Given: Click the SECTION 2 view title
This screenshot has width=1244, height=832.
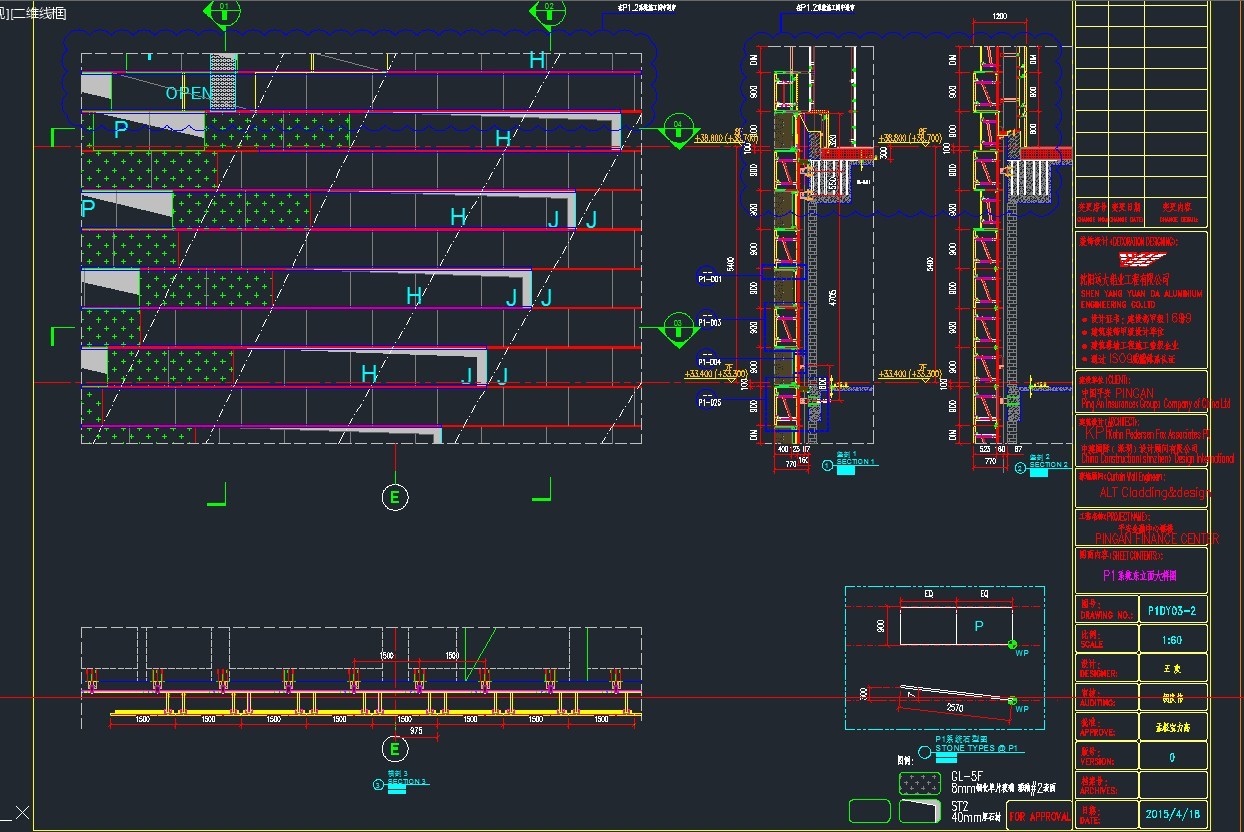Looking at the screenshot, I should coord(1047,465).
